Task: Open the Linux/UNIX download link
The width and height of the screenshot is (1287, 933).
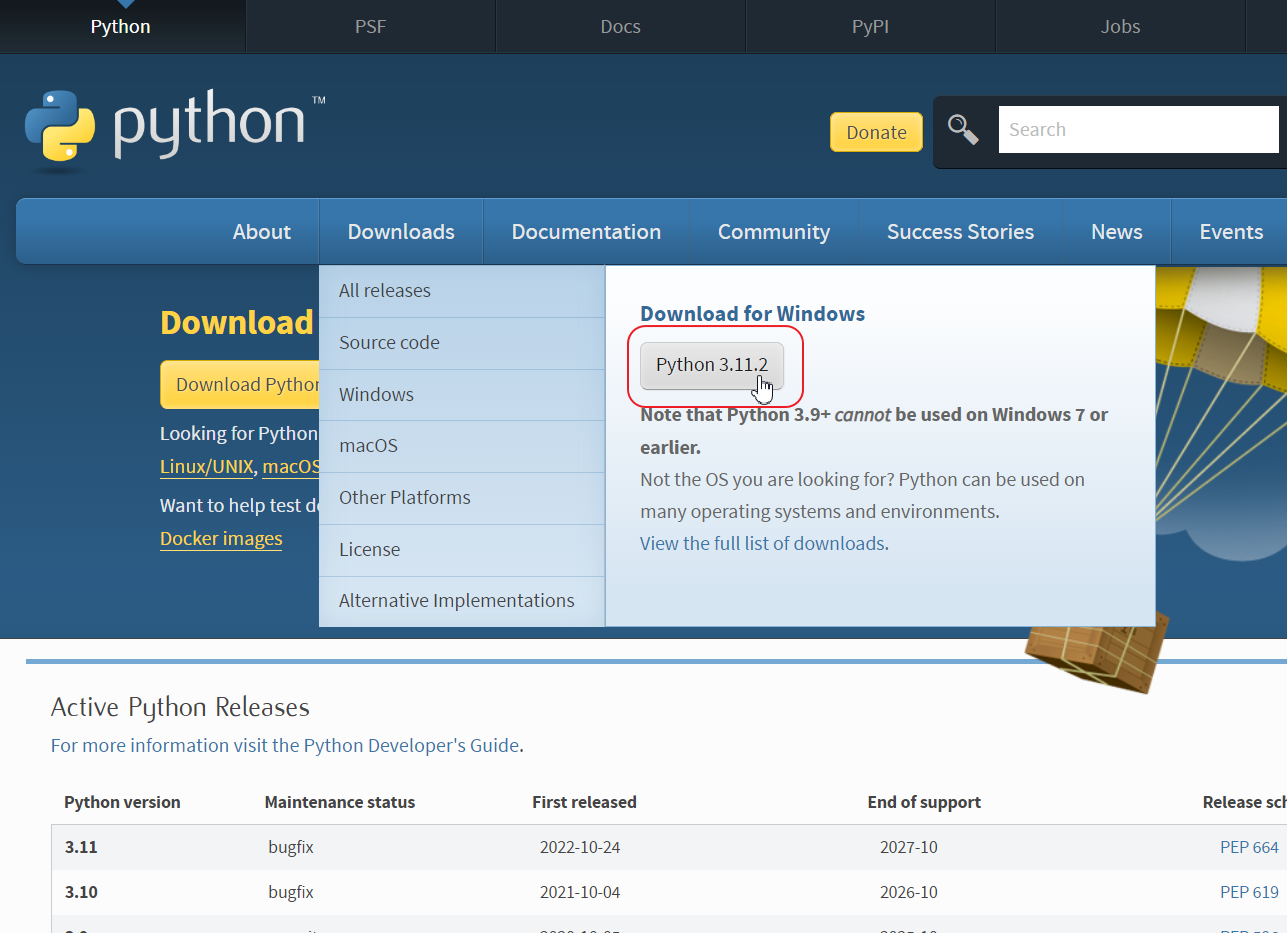Action: 206,467
